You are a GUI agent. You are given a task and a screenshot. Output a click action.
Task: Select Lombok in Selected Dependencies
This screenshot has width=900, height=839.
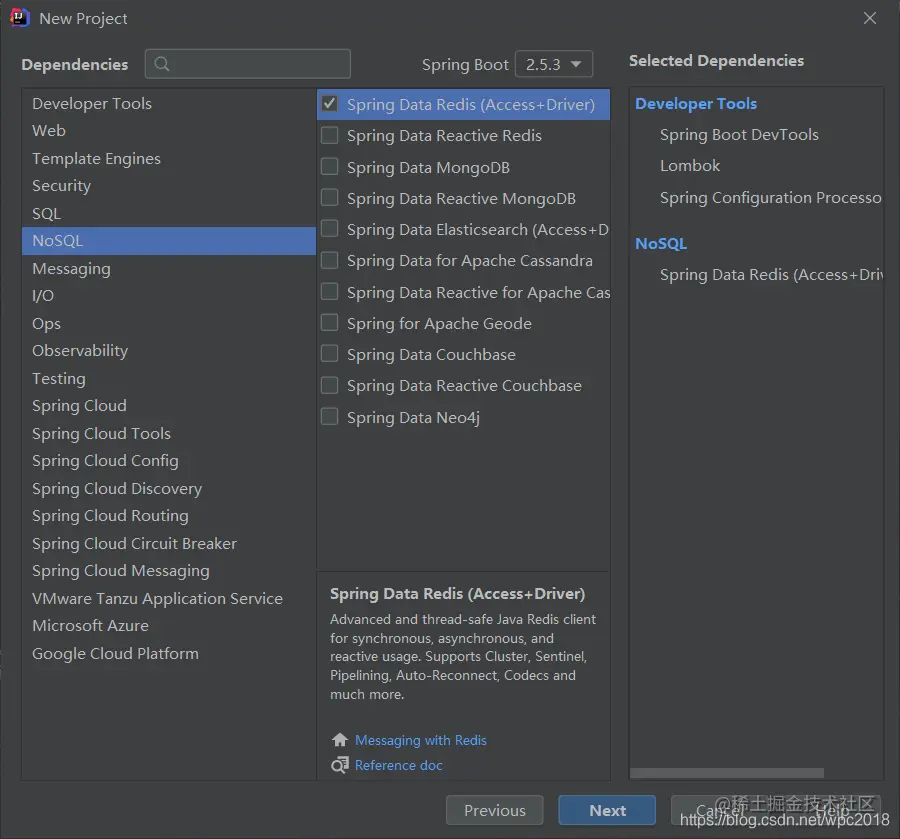pos(690,166)
